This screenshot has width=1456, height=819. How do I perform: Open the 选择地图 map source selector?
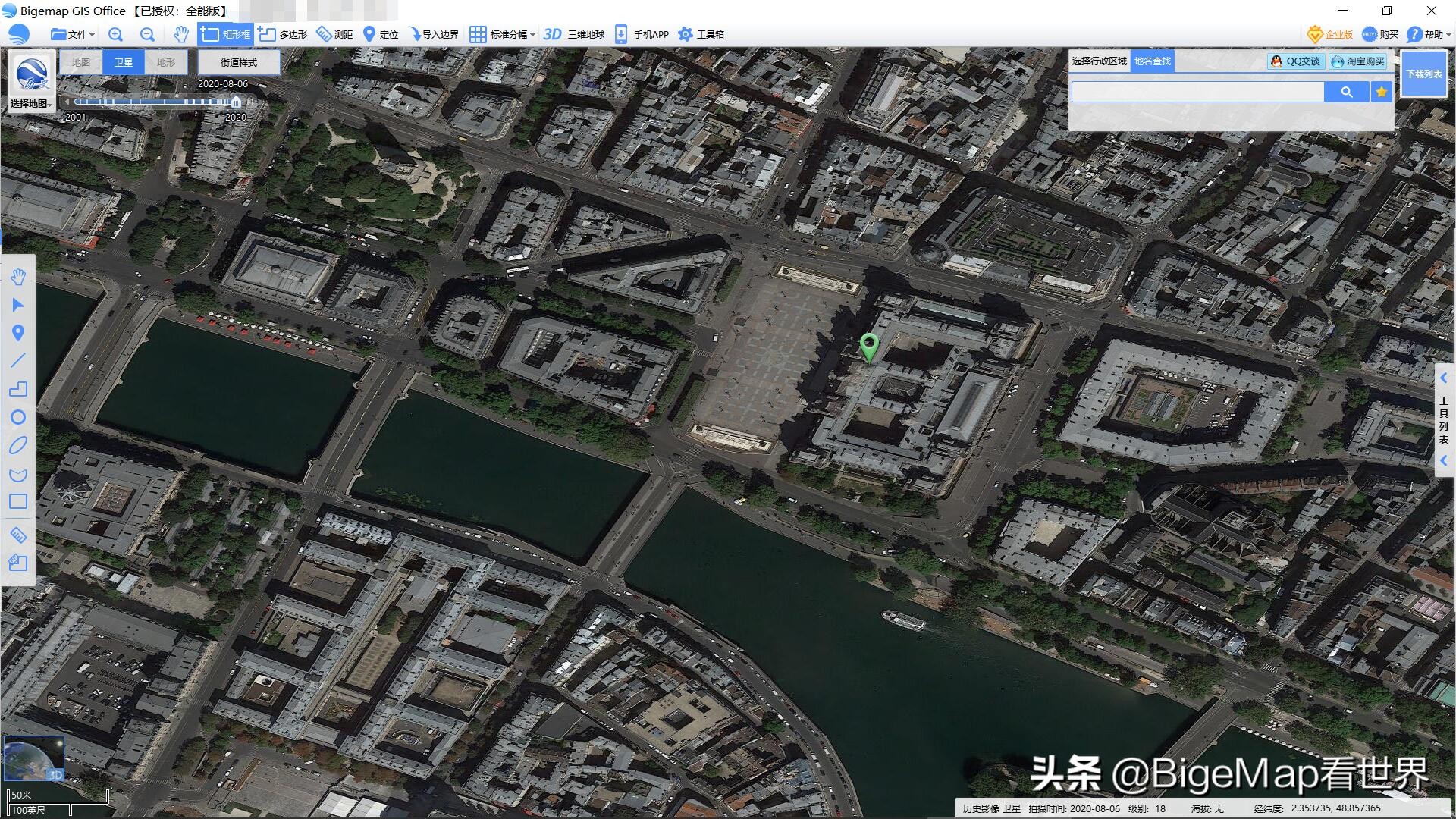pos(32,82)
